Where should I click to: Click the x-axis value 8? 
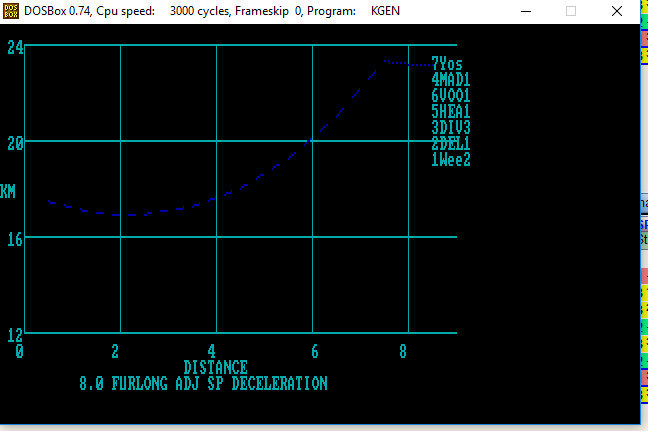403,351
